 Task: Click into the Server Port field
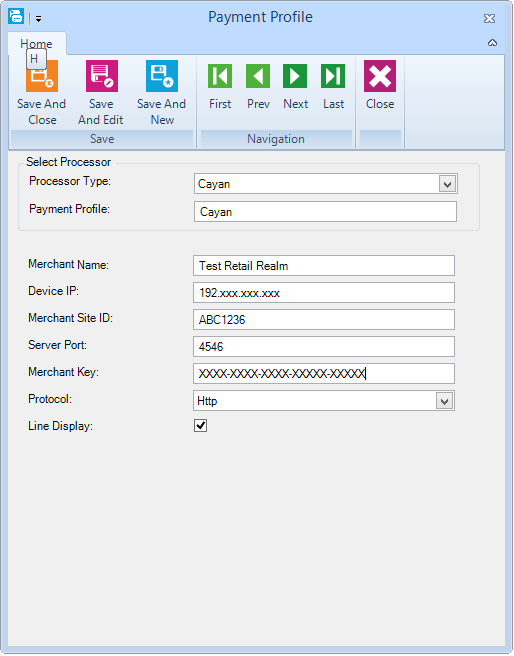click(324, 346)
